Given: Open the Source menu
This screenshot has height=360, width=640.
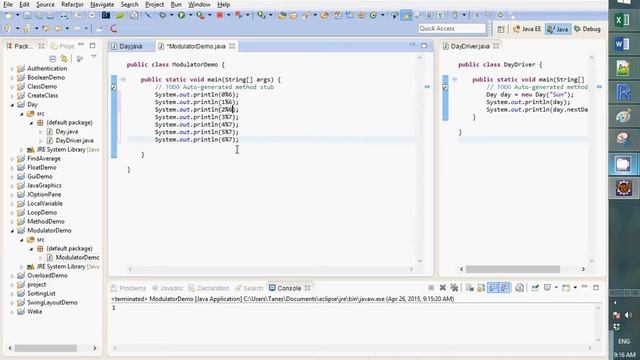Looking at the screenshot, I should (45, 4).
